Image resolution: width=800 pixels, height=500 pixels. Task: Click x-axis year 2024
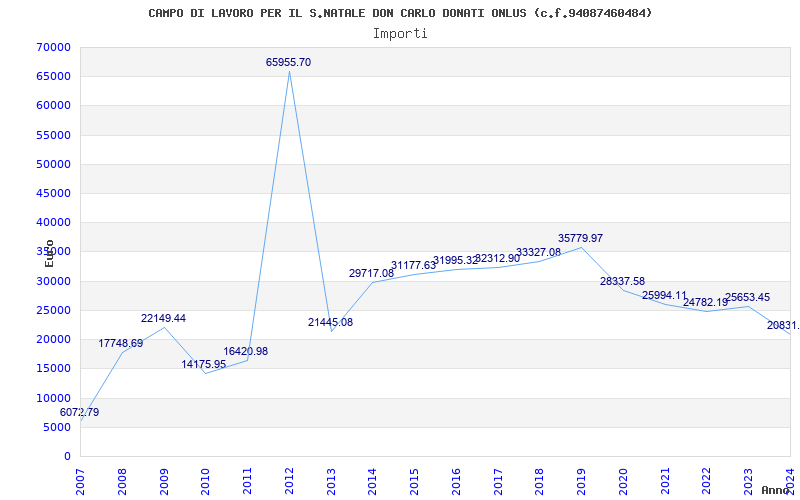click(x=790, y=482)
